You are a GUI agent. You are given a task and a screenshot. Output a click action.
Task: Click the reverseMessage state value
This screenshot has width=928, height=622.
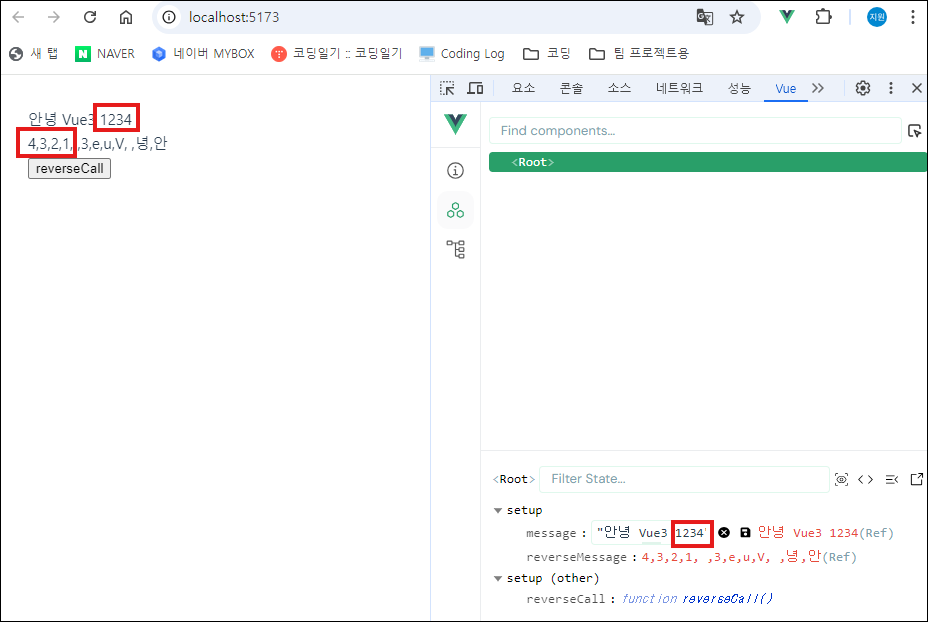731,557
